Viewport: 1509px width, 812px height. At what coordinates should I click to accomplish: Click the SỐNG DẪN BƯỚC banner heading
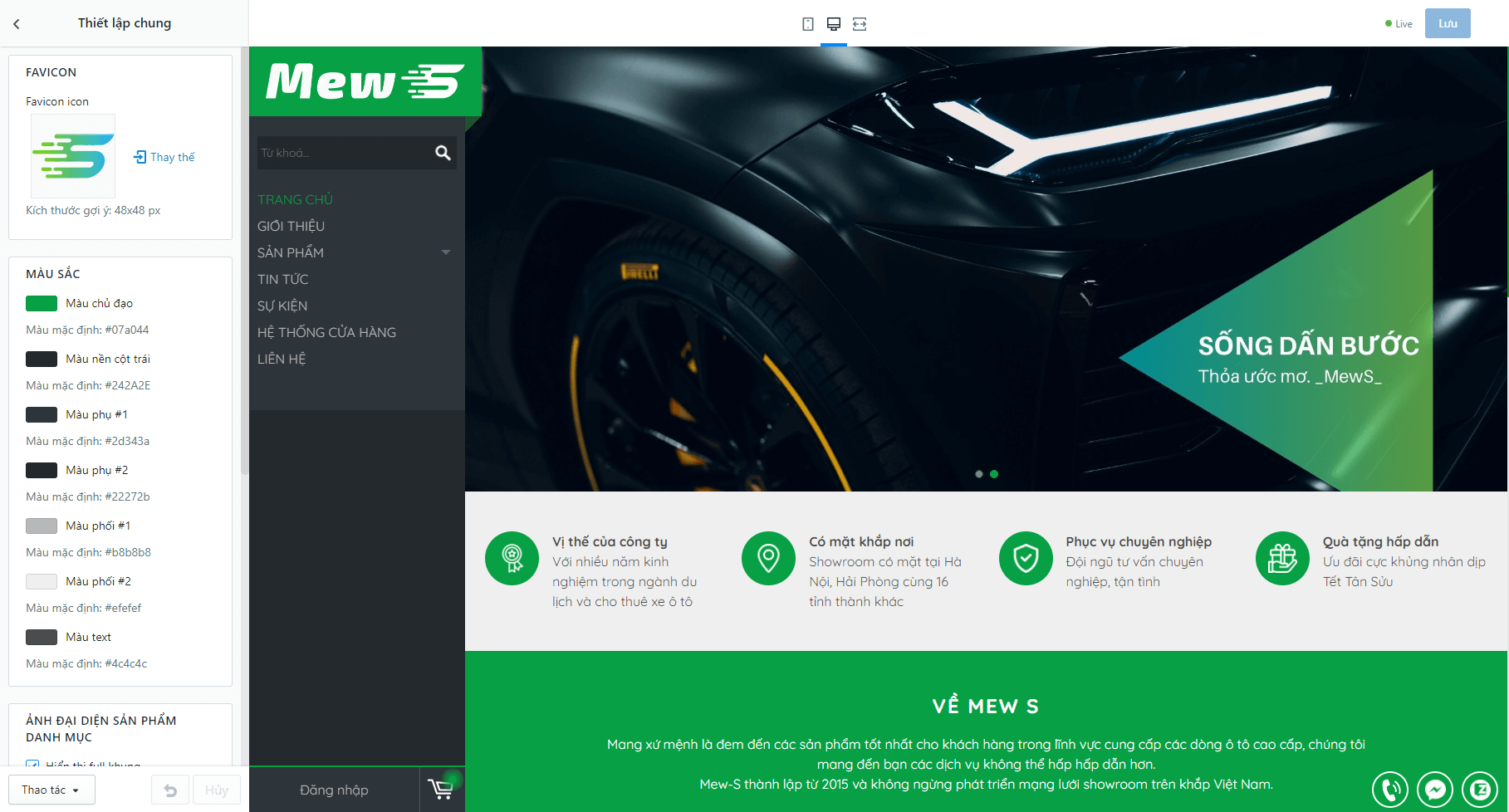click(x=1309, y=345)
